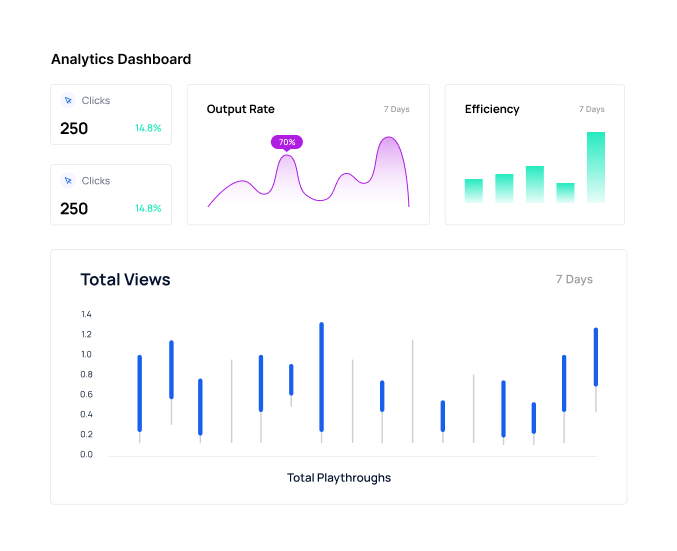
Task: Click the 1.4 label on the y-axis
Action: tap(86, 314)
